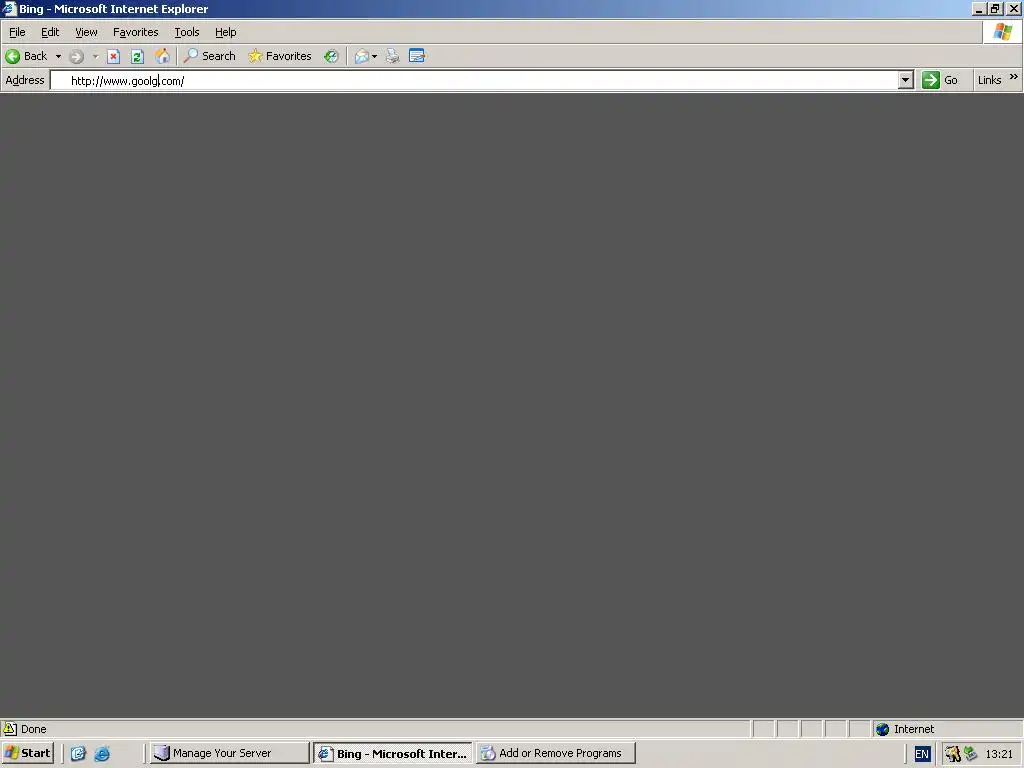
Task: Click the EN language bar indicator
Action: point(921,754)
